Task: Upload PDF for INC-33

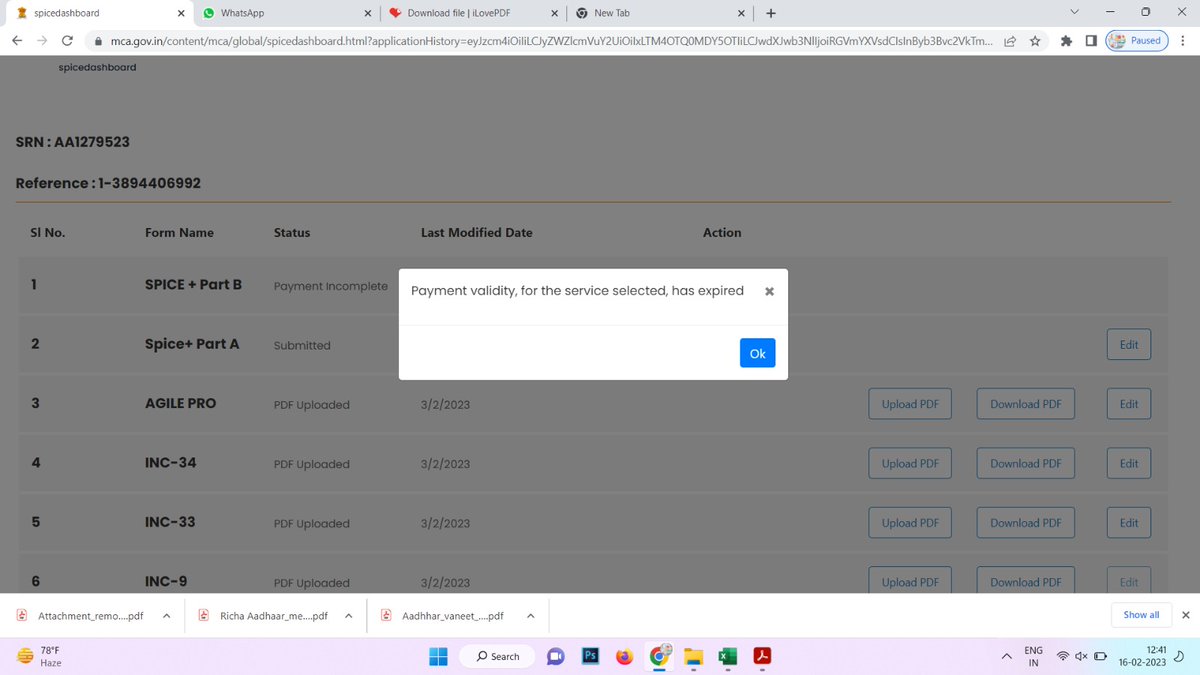Action: pyautogui.click(x=910, y=522)
